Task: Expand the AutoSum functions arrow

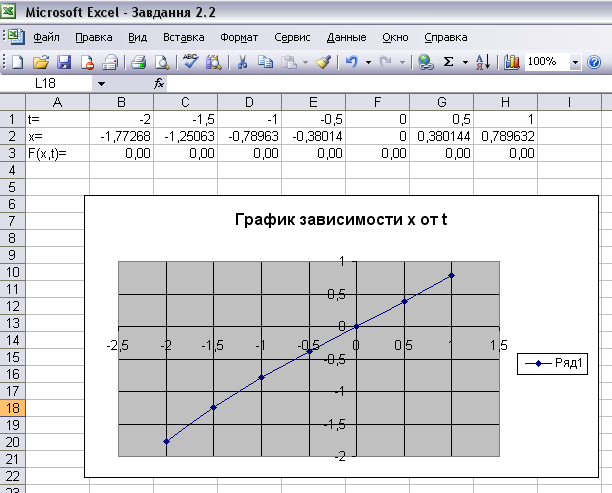Action: pos(465,62)
